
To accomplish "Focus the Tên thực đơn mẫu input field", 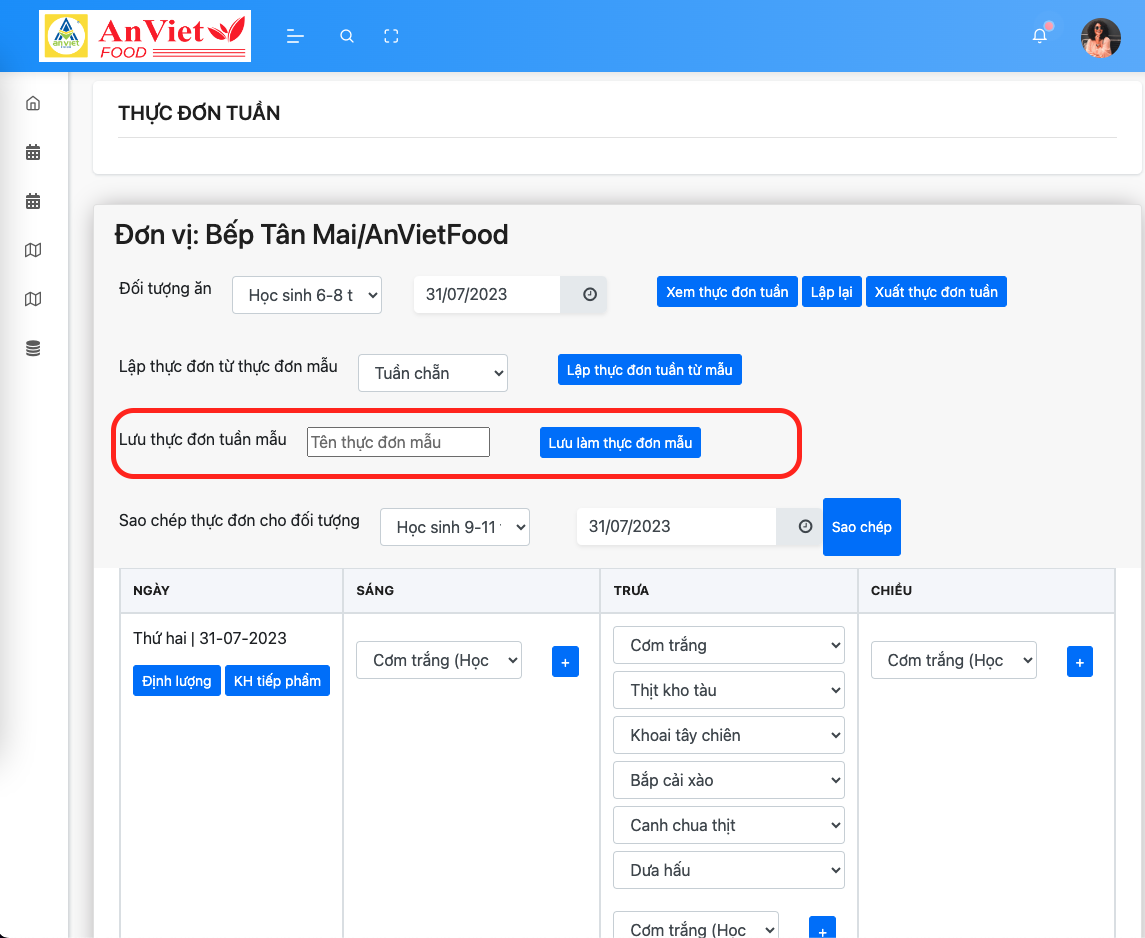I will [398, 442].
